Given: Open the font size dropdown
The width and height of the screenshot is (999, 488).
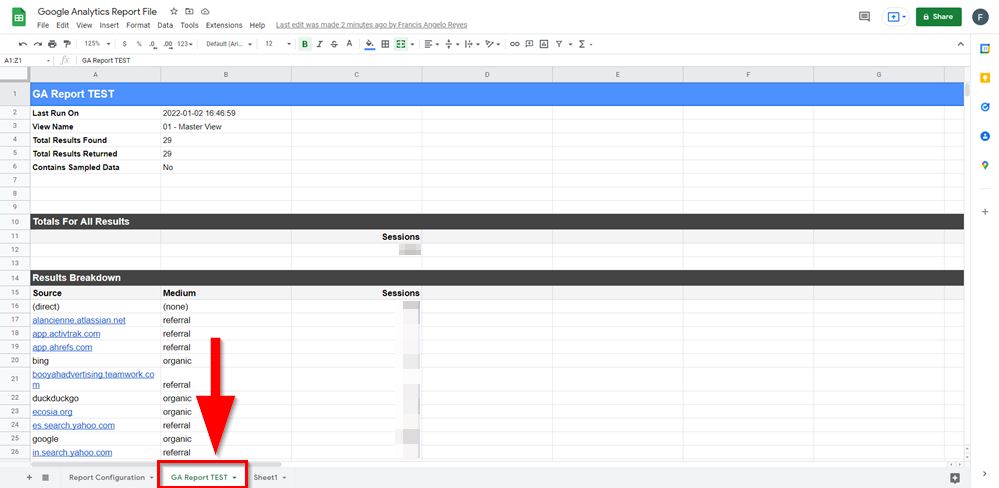Looking at the screenshot, I should (278, 44).
